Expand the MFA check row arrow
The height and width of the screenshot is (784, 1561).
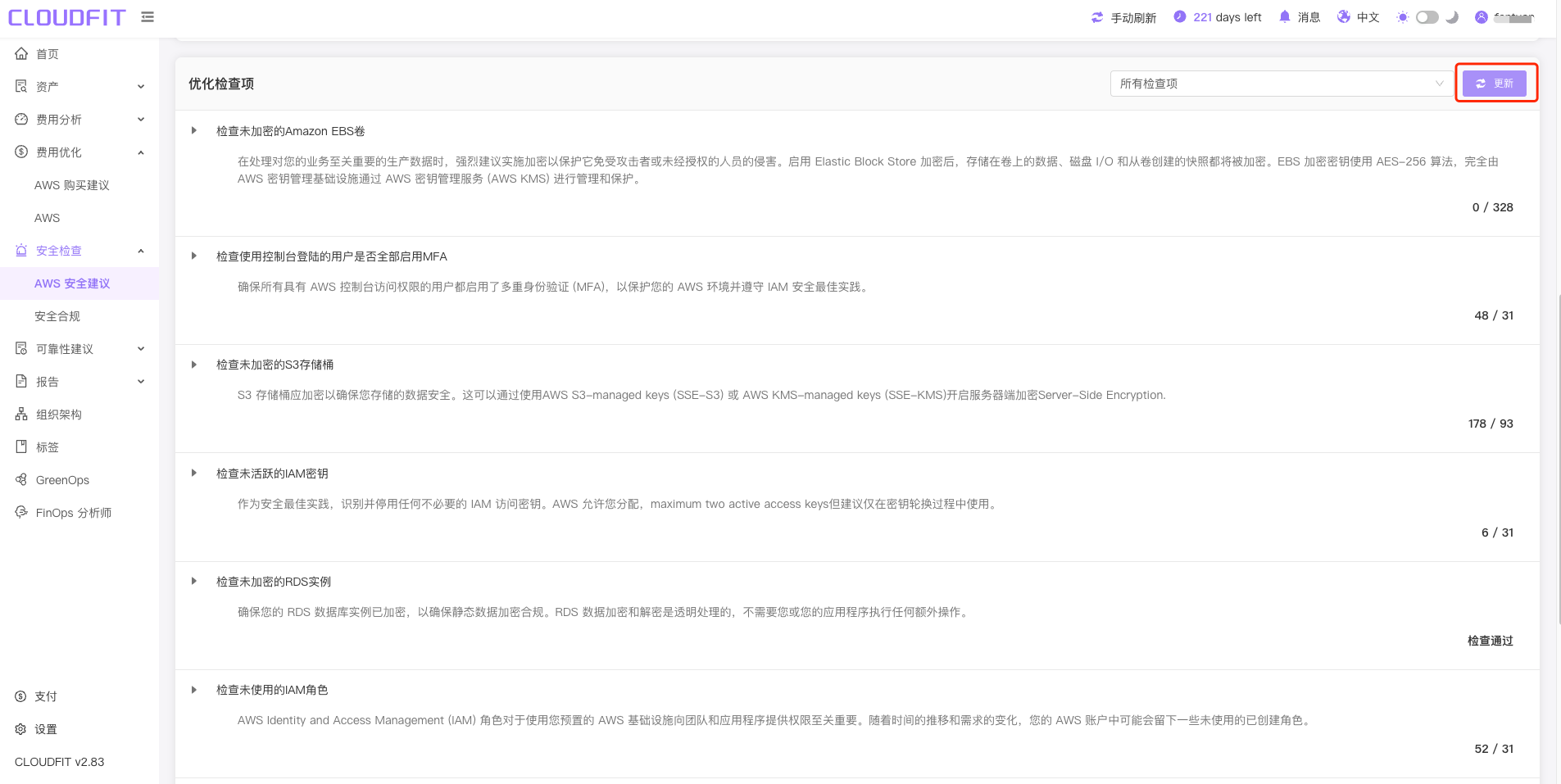(194, 256)
